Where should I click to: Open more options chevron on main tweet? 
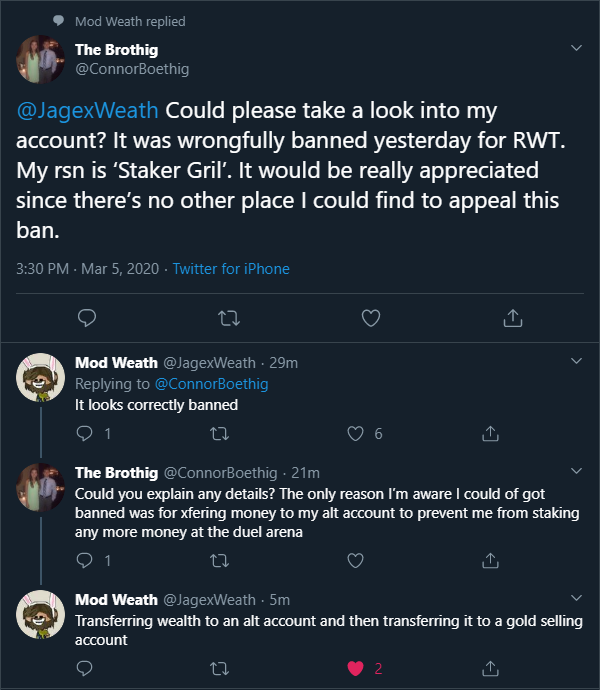pyautogui.click(x=576, y=47)
